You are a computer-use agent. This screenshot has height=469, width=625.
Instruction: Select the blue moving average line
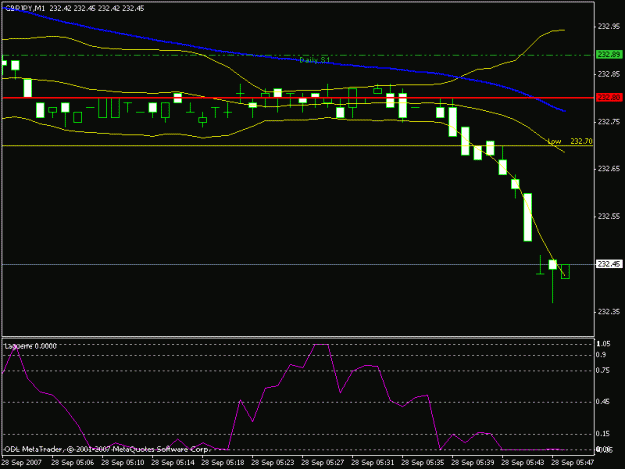tap(285, 58)
